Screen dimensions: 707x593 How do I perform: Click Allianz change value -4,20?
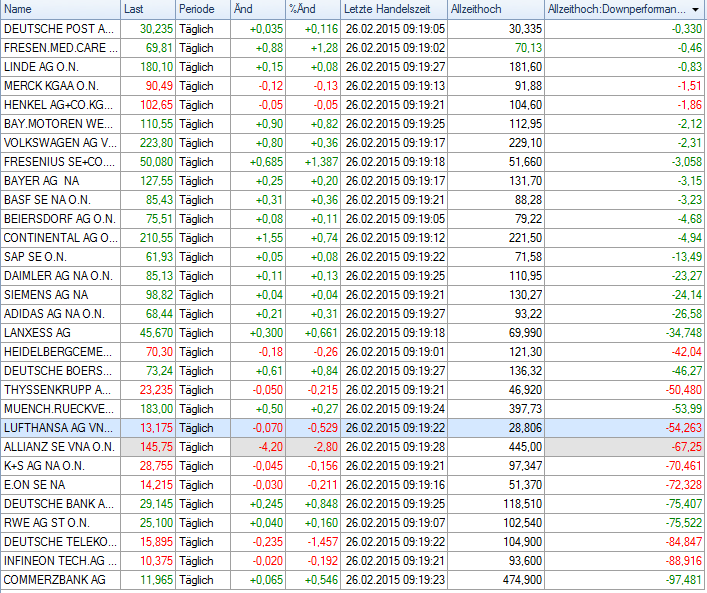pyautogui.click(x=271, y=446)
